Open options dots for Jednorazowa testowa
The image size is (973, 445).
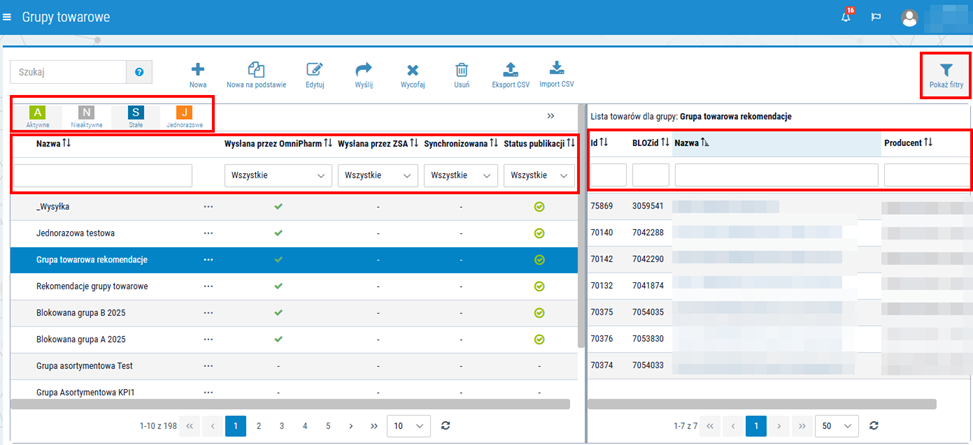coord(208,233)
